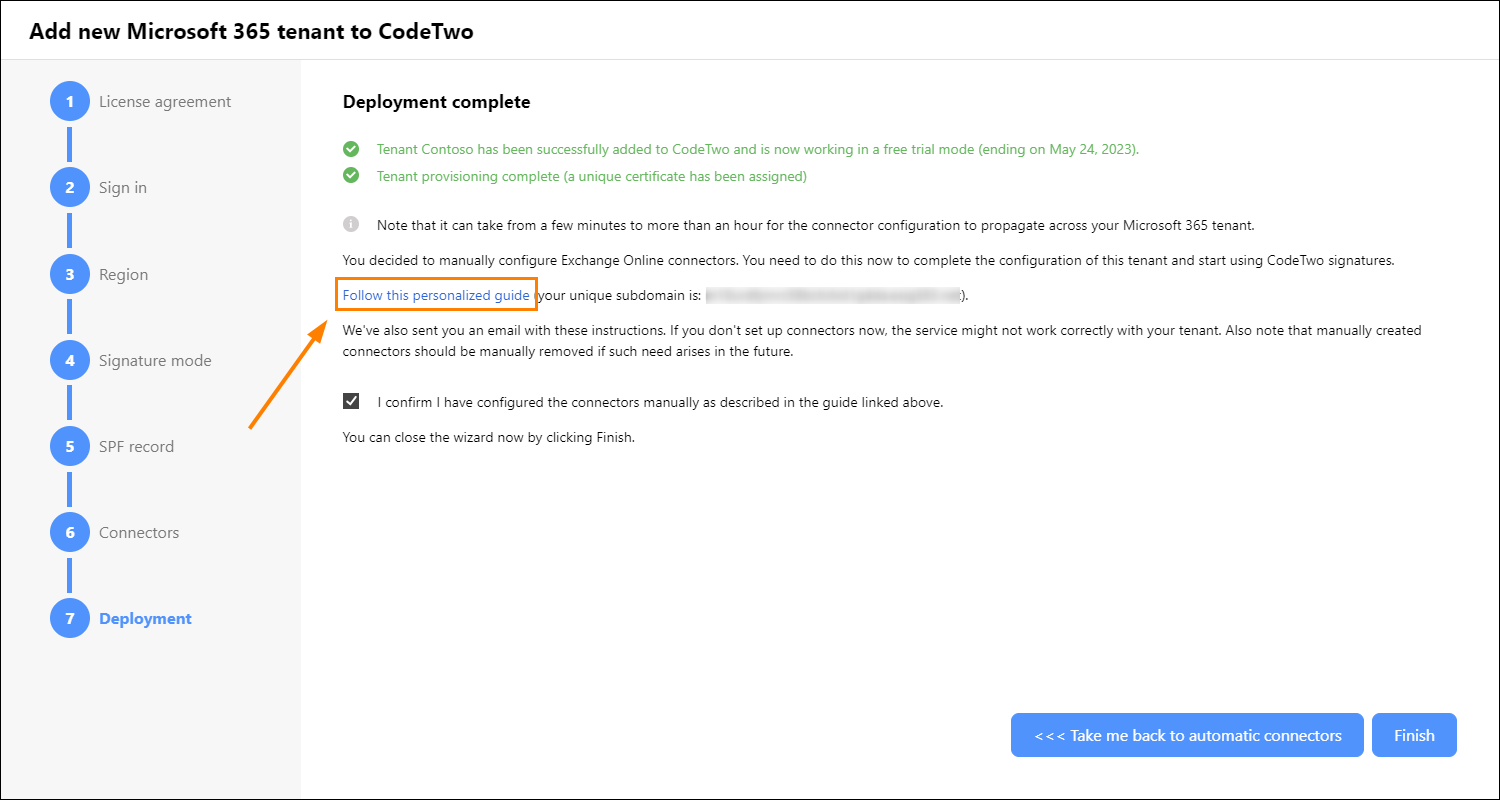Select the step 2 Sign in circle
Screen dimensions: 1500x800
[70, 188]
